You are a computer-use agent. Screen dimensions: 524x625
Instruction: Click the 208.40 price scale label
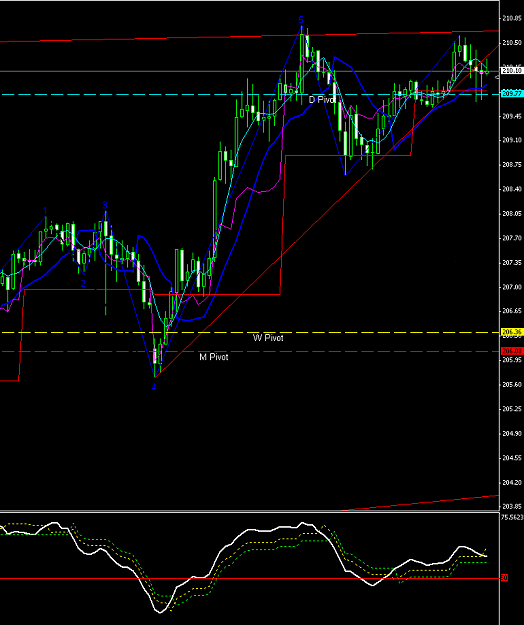[x=512, y=189]
